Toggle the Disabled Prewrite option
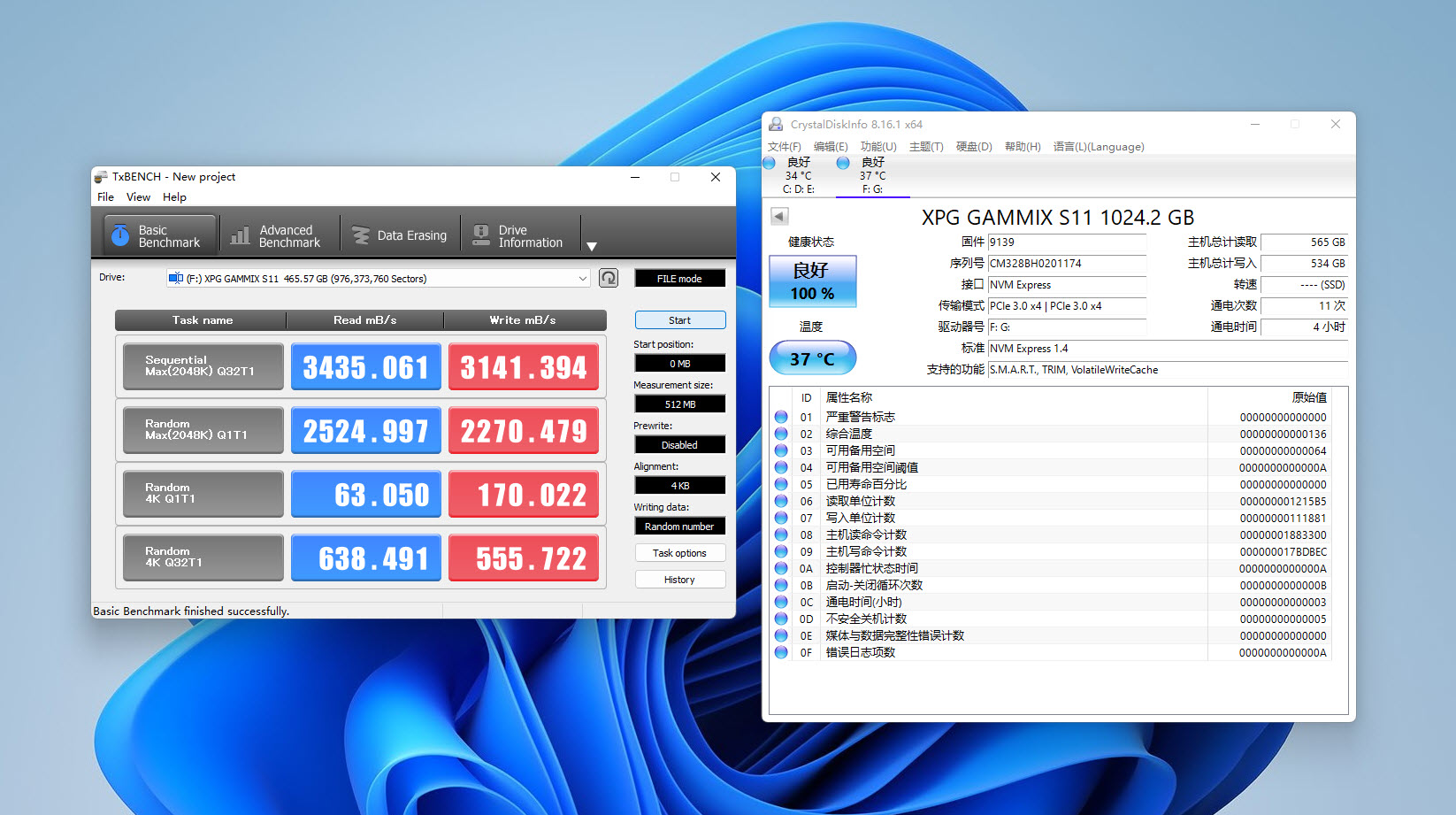The image size is (1456, 815). tap(679, 444)
